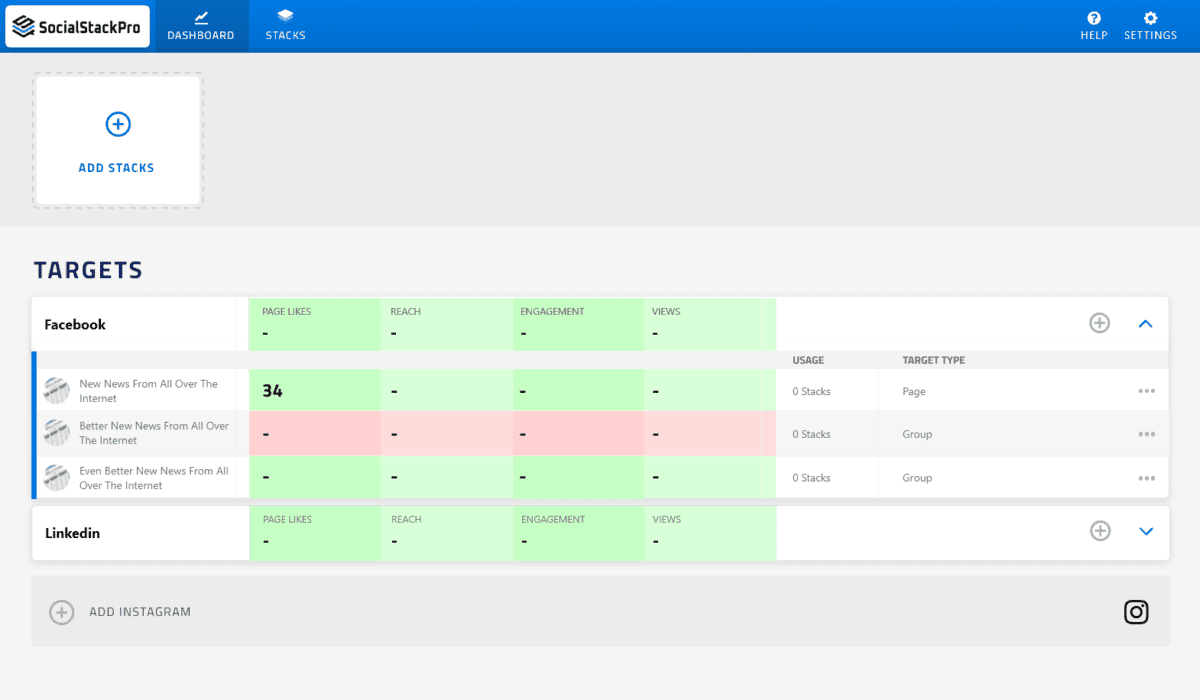1200x700 pixels.
Task: Click plus icon in Linkedin row
Action: pyautogui.click(x=1100, y=531)
